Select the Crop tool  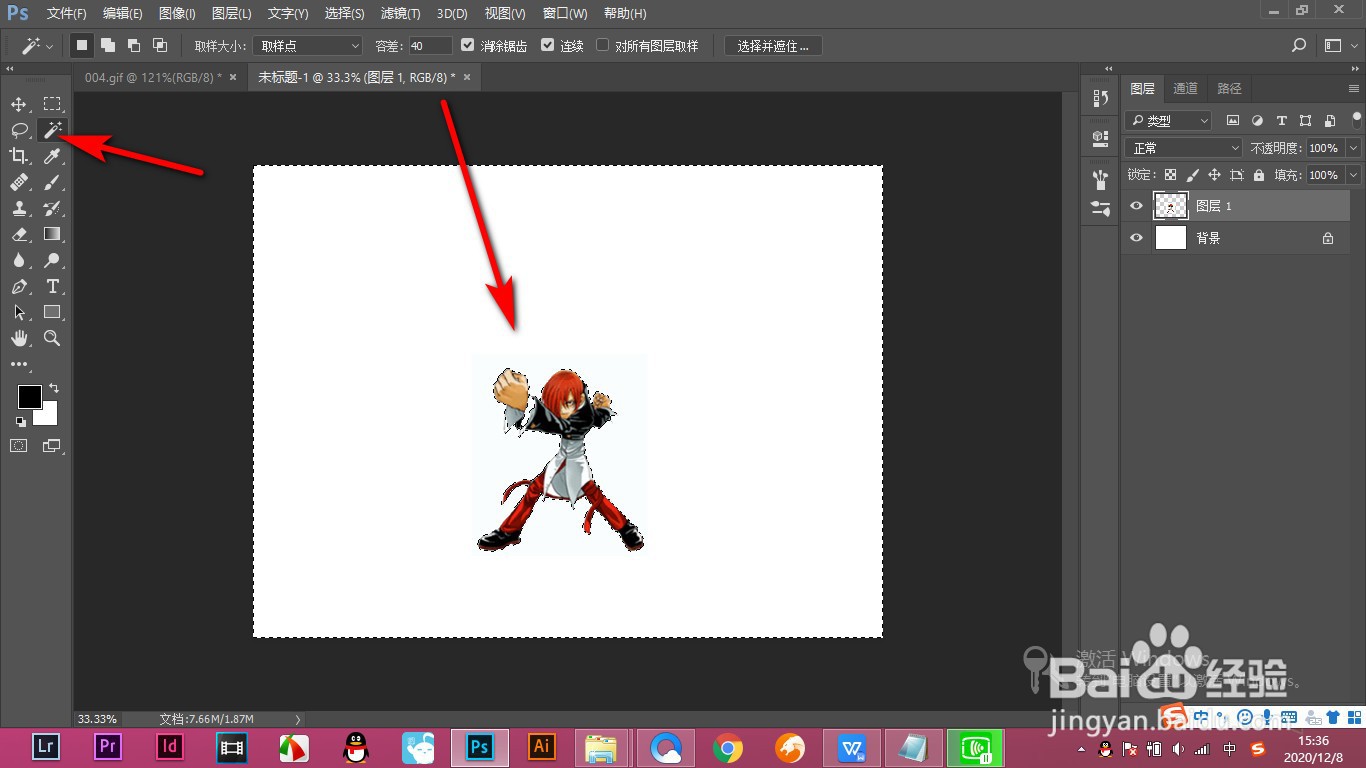pos(19,156)
